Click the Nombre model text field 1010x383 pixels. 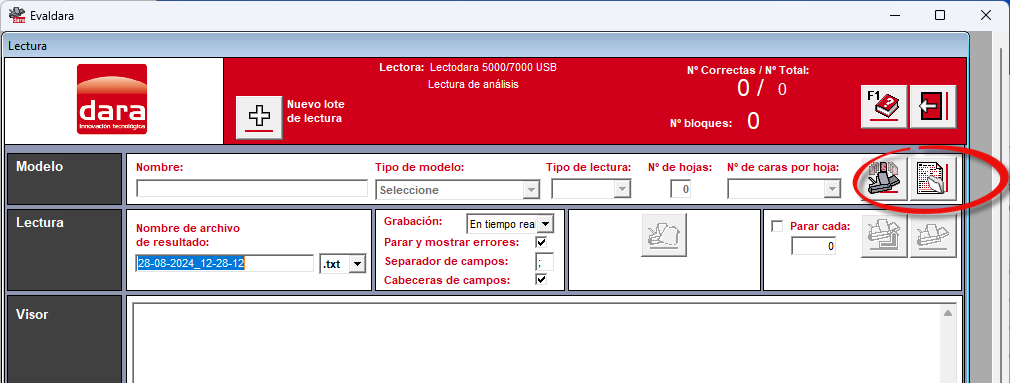[x=252, y=189]
